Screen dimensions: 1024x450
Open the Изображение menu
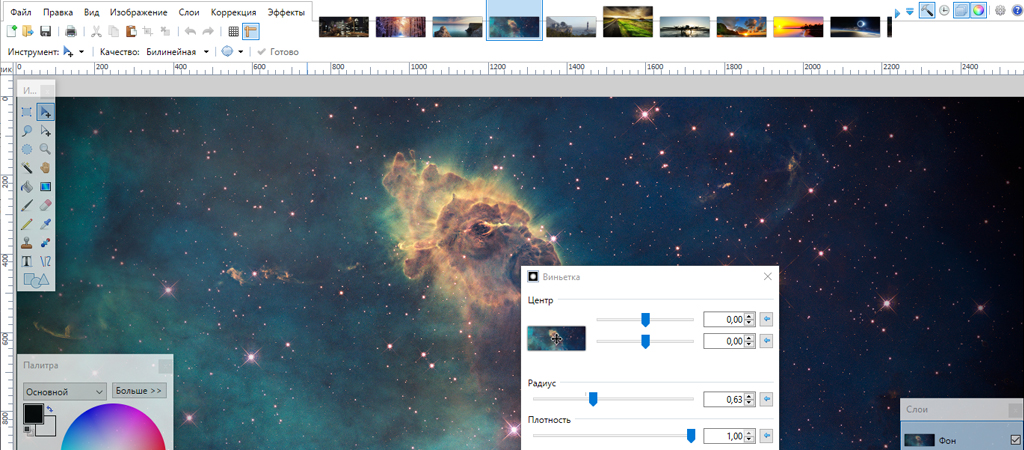[x=138, y=12]
